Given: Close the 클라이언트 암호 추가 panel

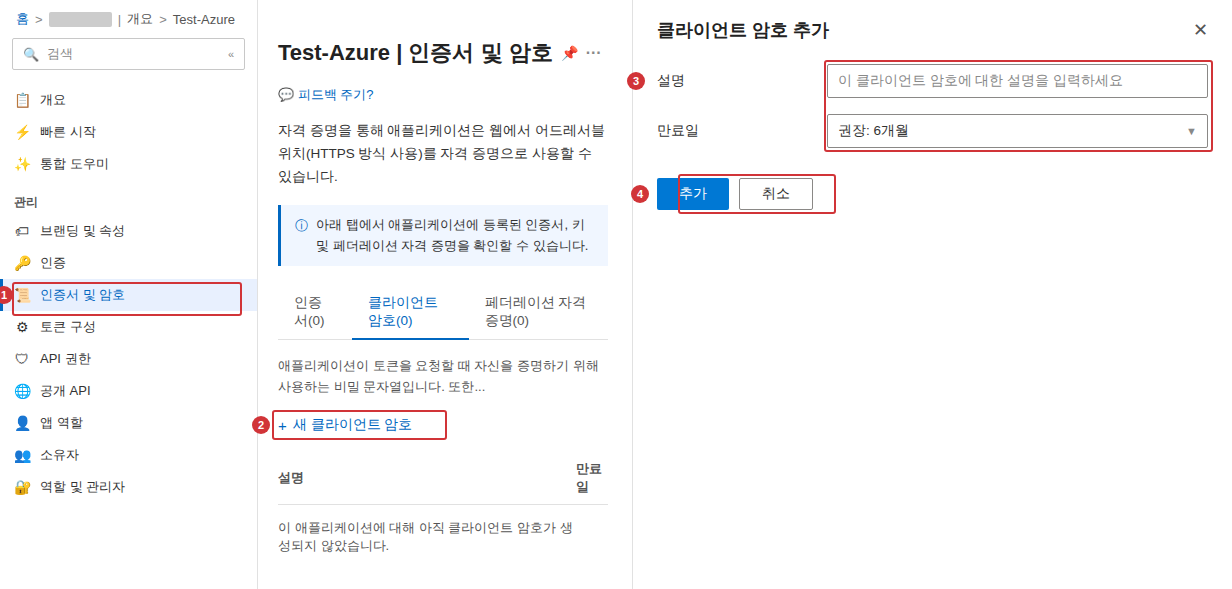Looking at the screenshot, I should 1200,30.
